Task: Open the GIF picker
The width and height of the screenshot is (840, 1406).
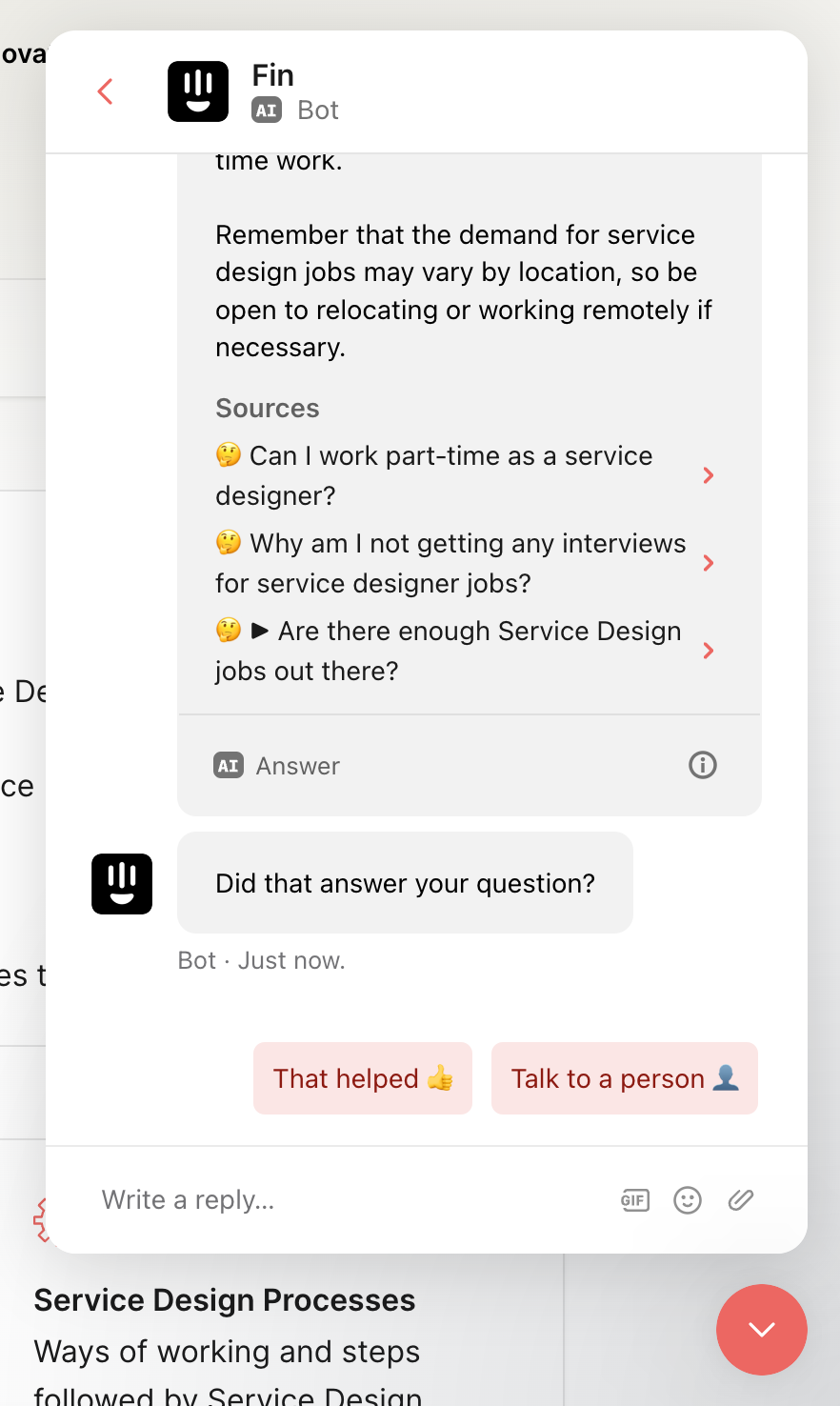Action: (x=635, y=1200)
